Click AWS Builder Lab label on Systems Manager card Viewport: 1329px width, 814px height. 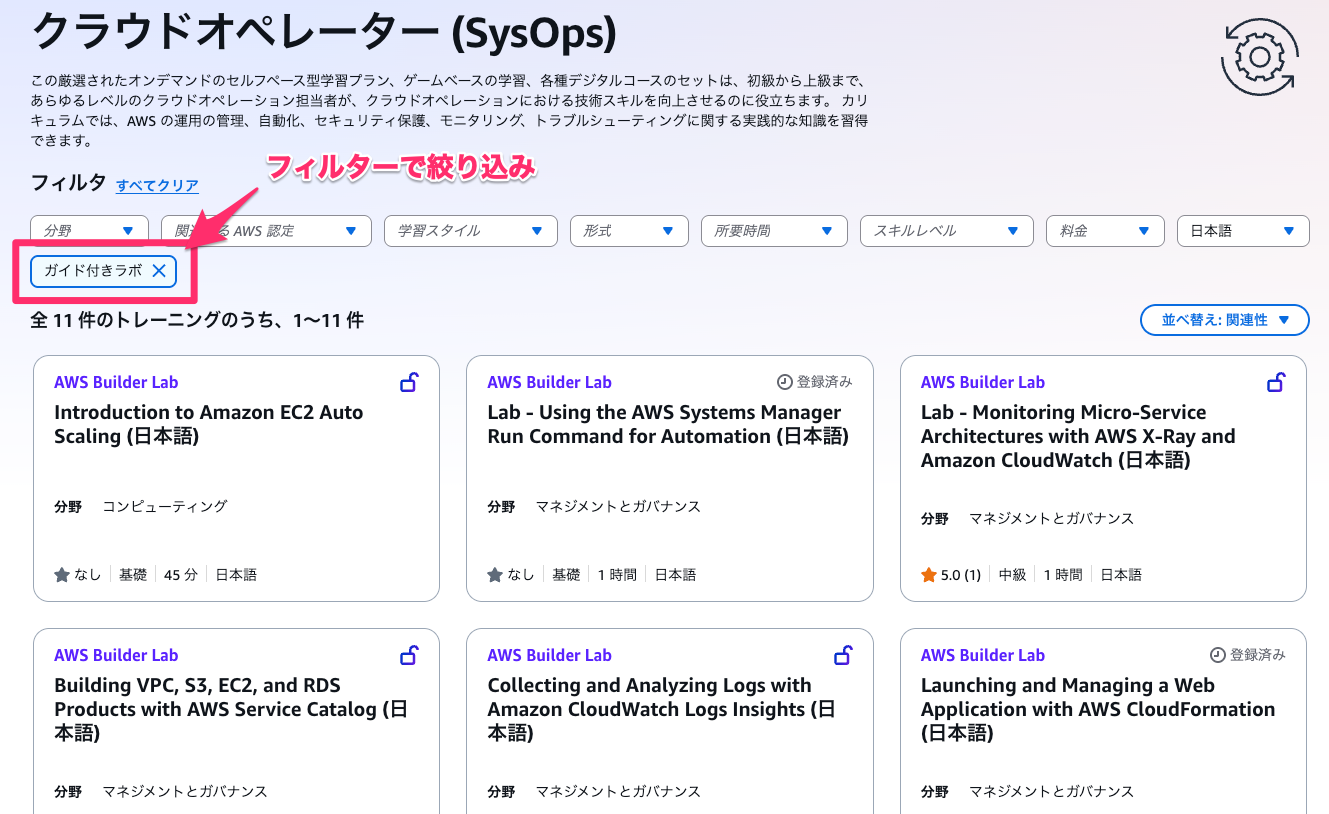click(x=549, y=382)
